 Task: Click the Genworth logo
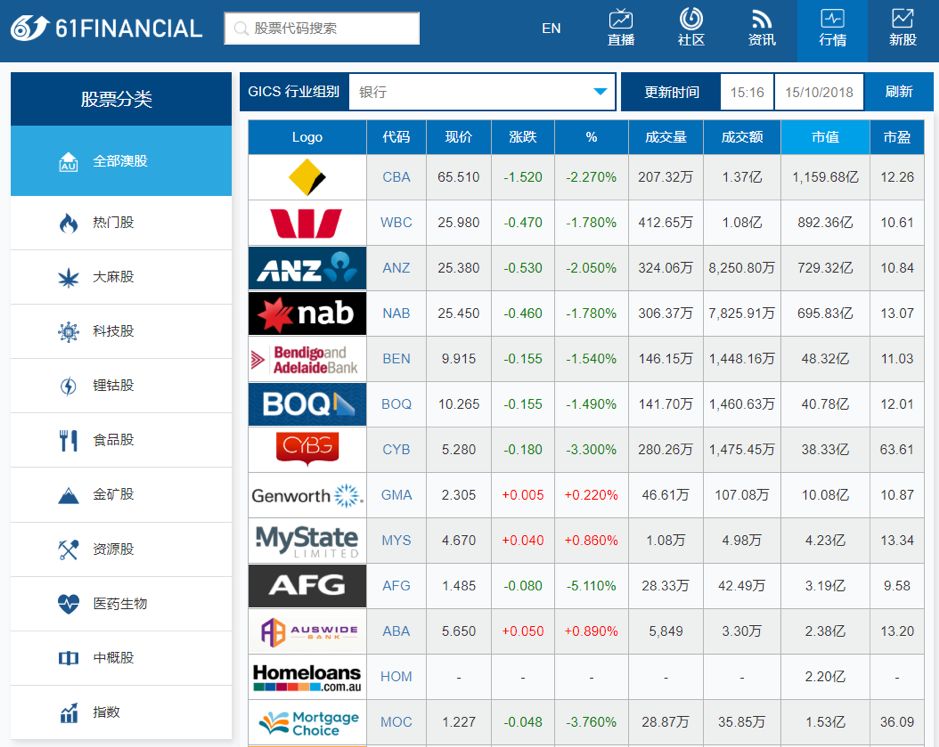tap(307, 495)
